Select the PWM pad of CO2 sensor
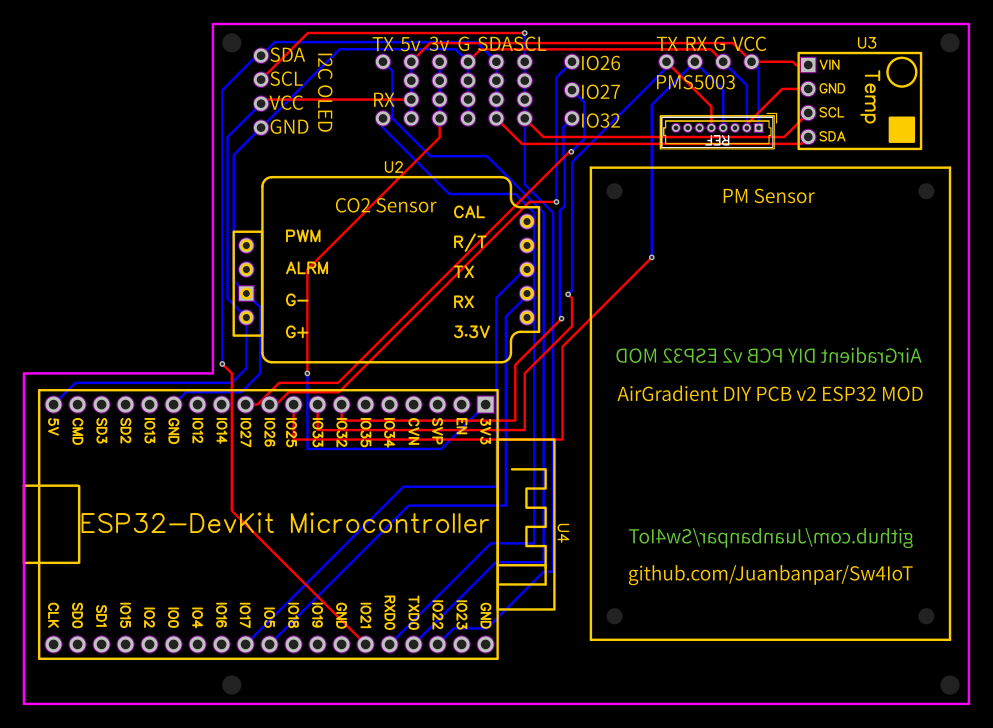The width and height of the screenshot is (993, 728). (246, 246)
